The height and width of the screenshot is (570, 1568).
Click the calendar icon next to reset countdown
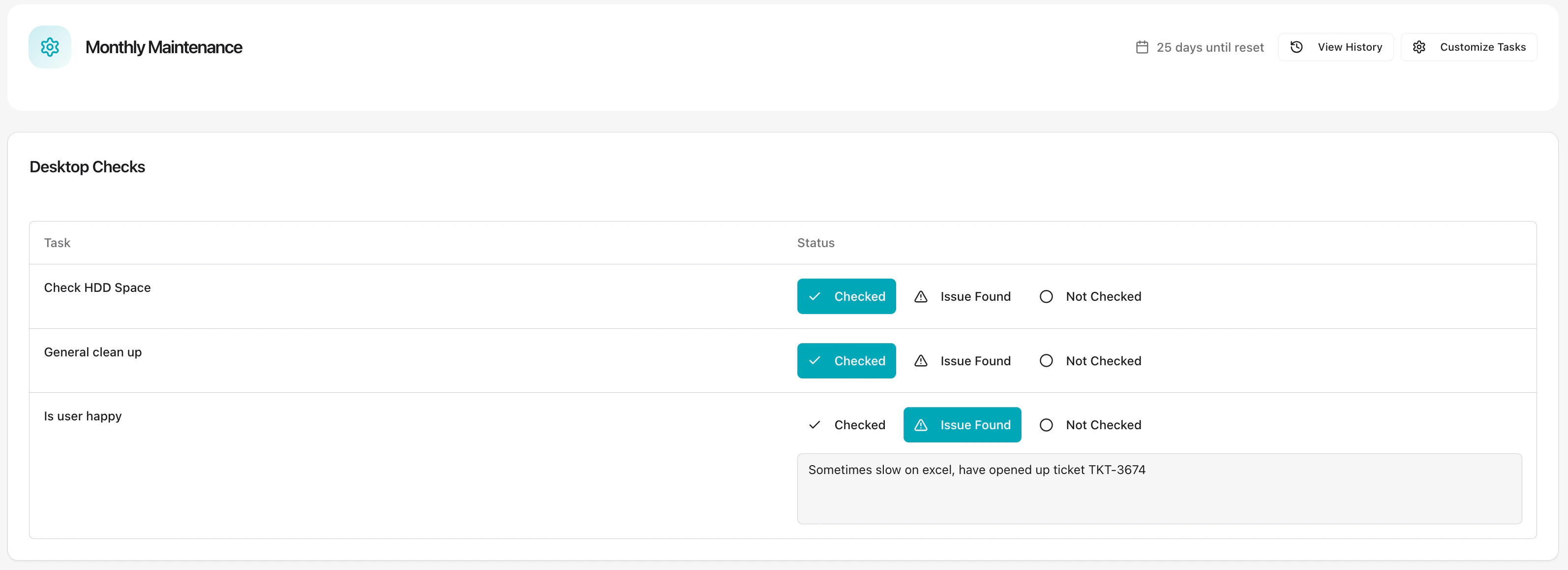1142,46
